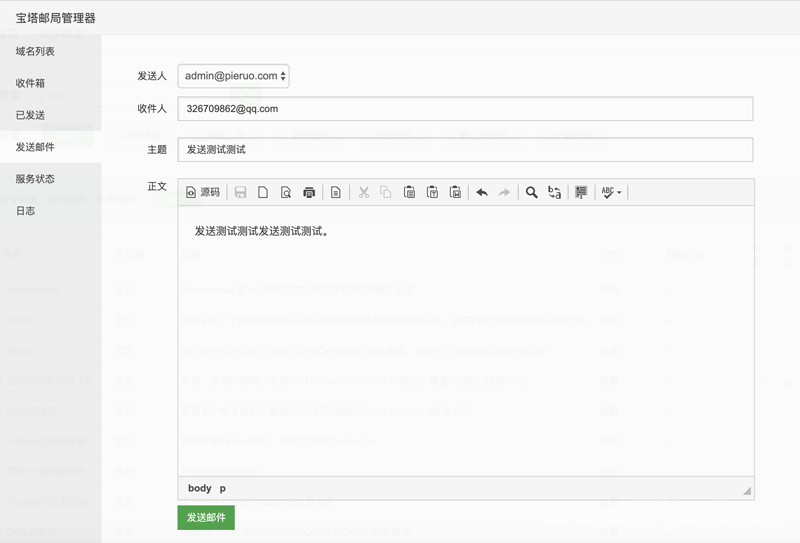Click the 收件人 recipient input field

point(465,108)
